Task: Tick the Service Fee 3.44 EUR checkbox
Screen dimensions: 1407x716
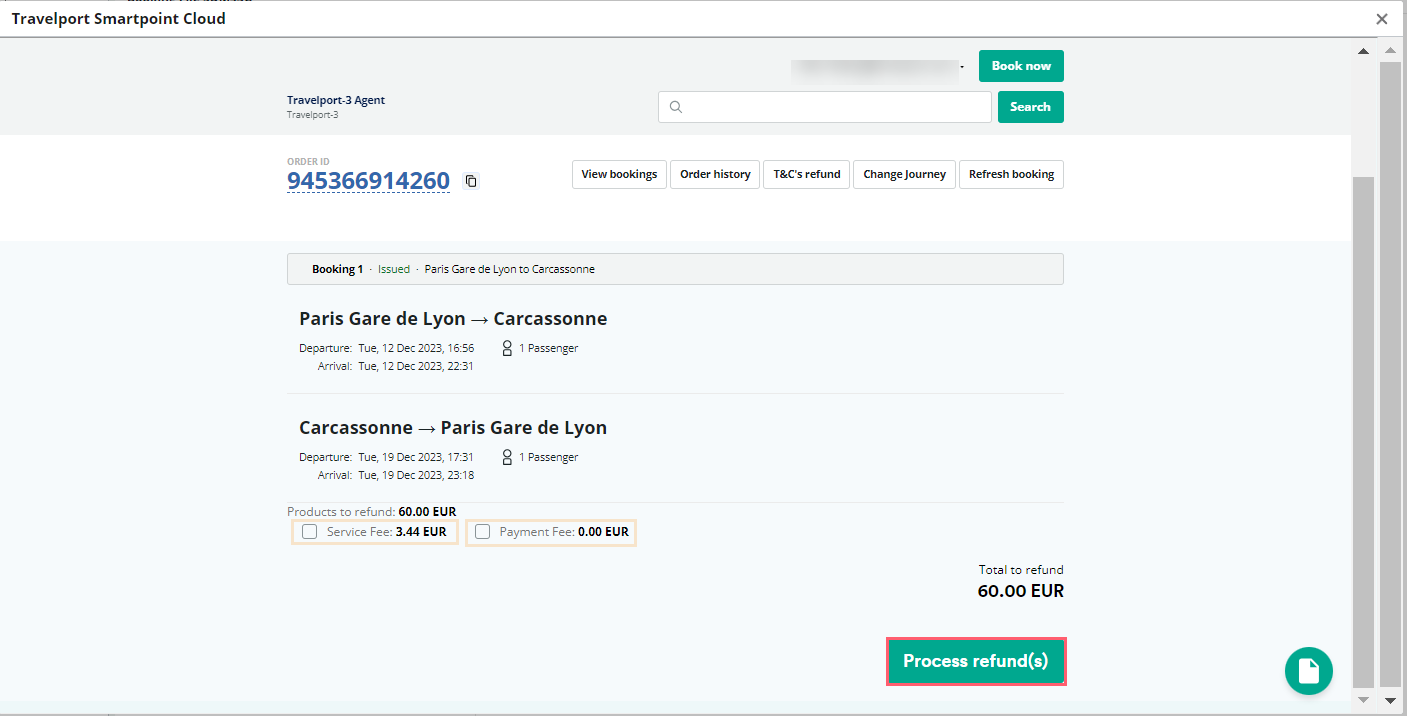Action: (310, 532)
